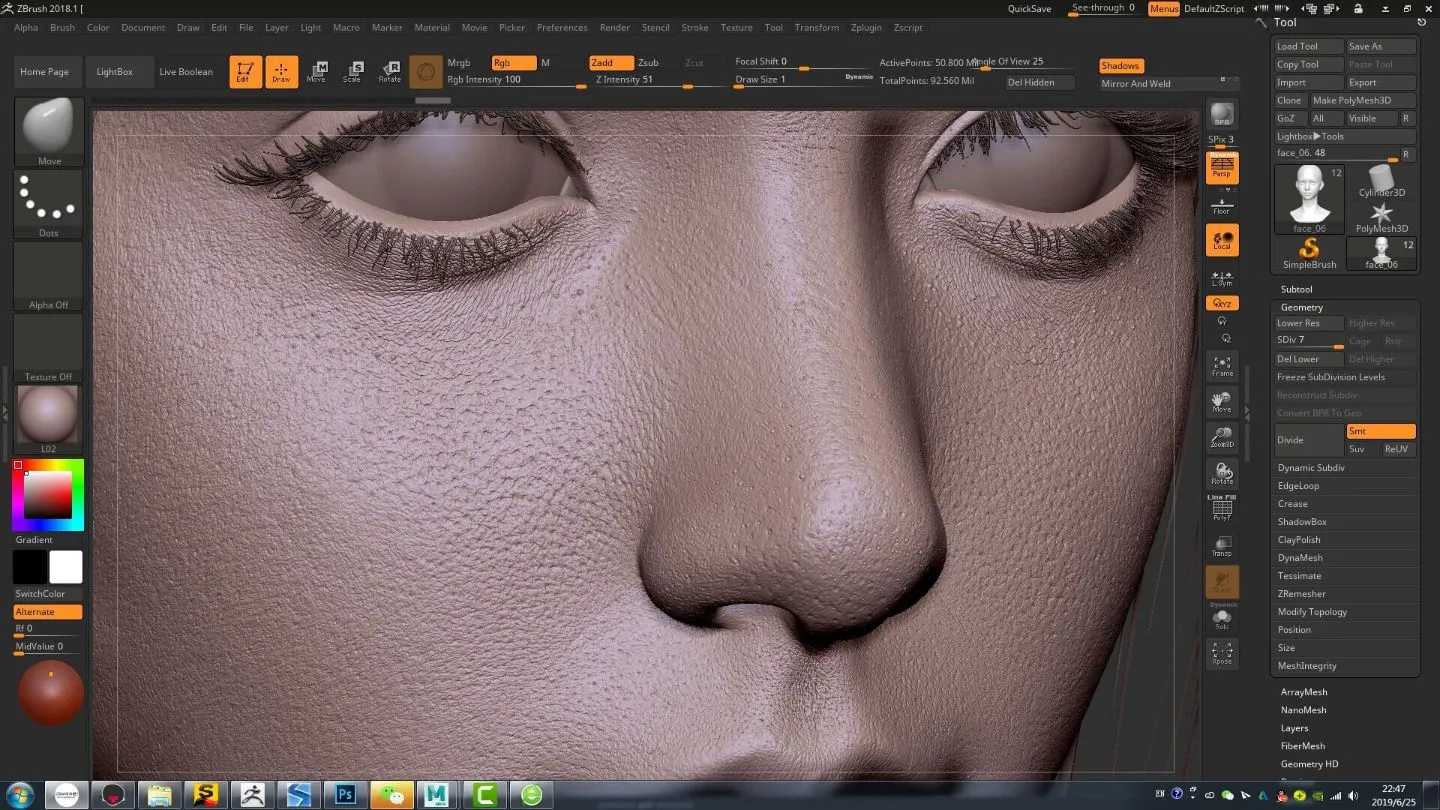Activate the Draw mode icon

[281, 72]
